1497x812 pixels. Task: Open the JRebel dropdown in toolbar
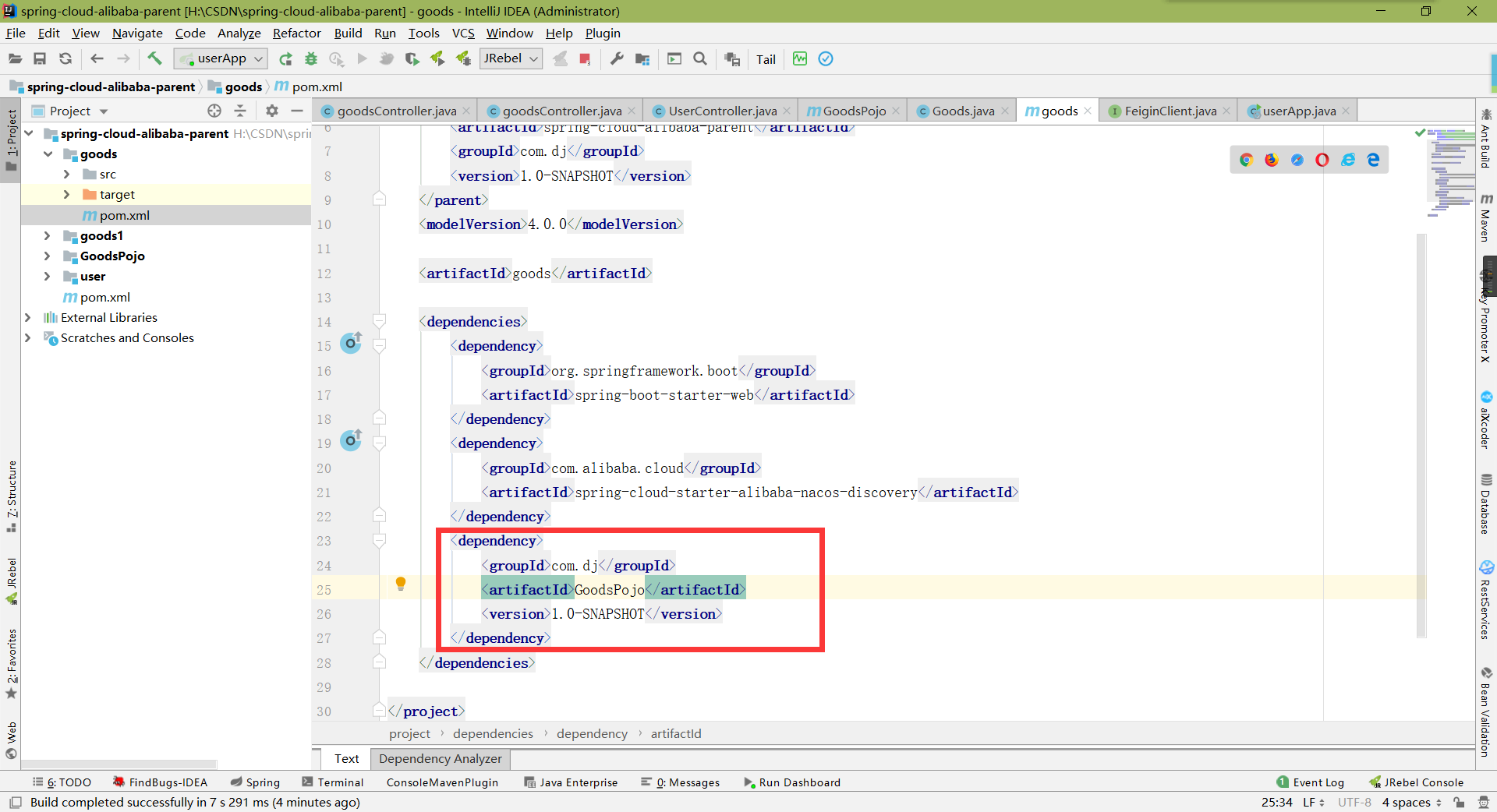coord(511,58)
